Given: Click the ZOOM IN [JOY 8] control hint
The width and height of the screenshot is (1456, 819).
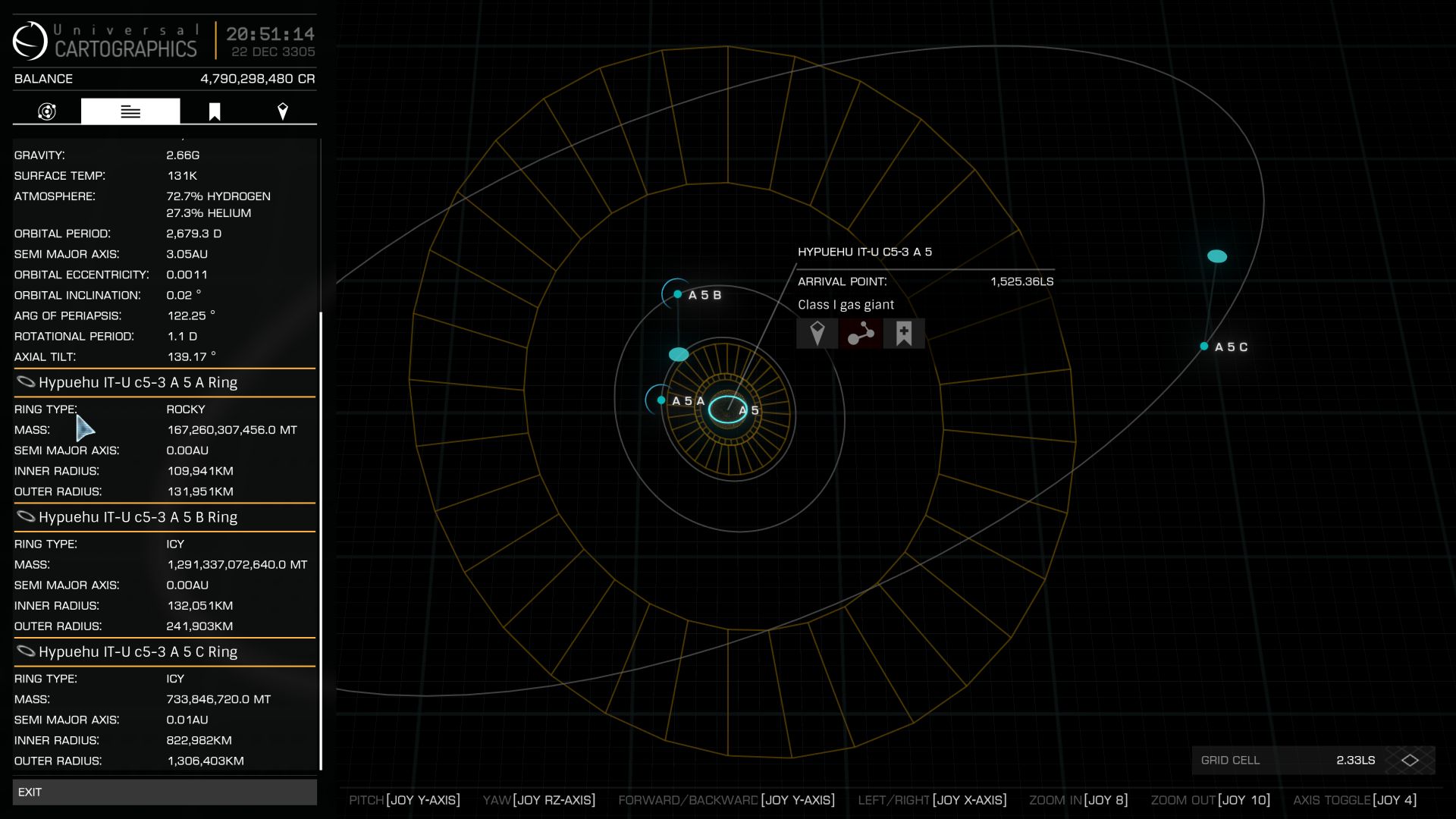Looking at the screenshot, I should 1078,800.
